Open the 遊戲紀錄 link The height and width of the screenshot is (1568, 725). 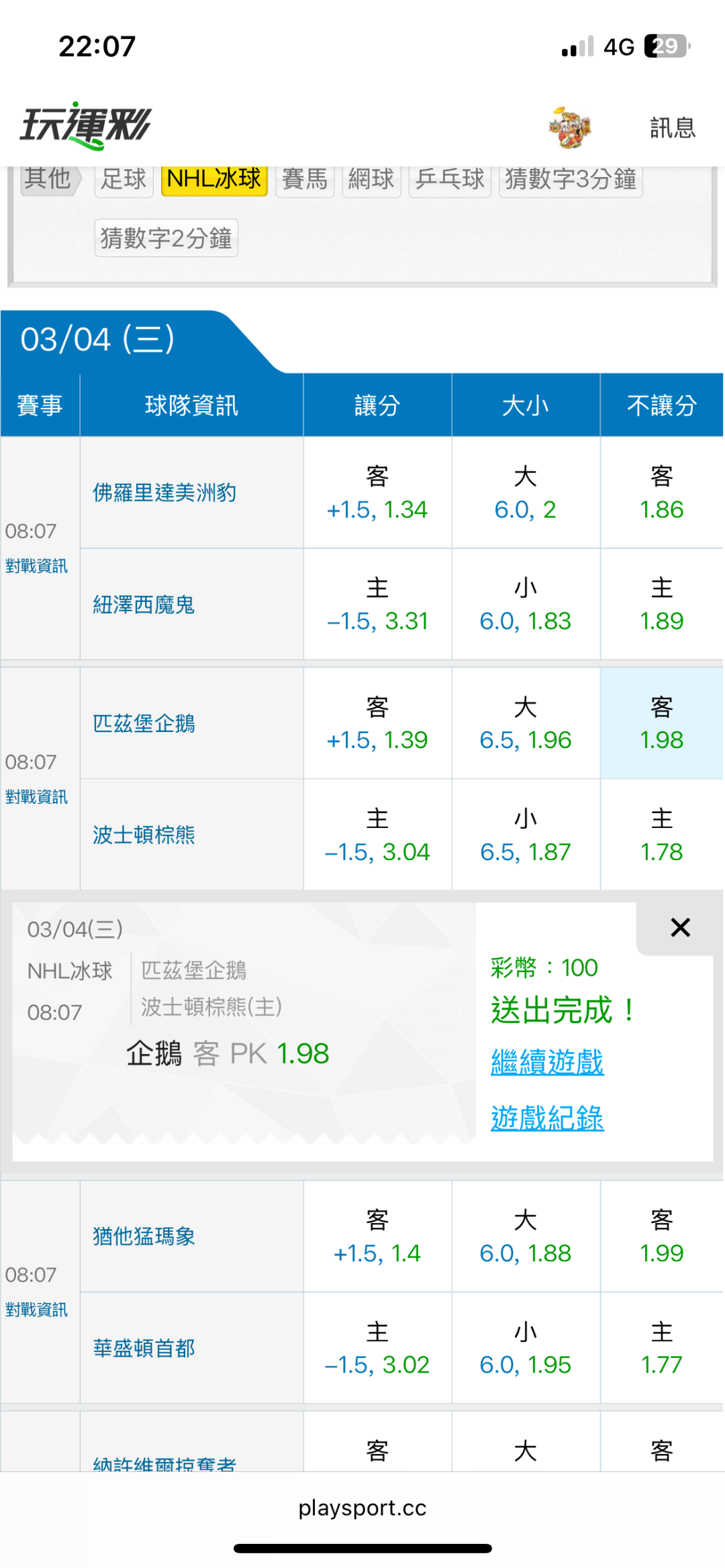547,1118
